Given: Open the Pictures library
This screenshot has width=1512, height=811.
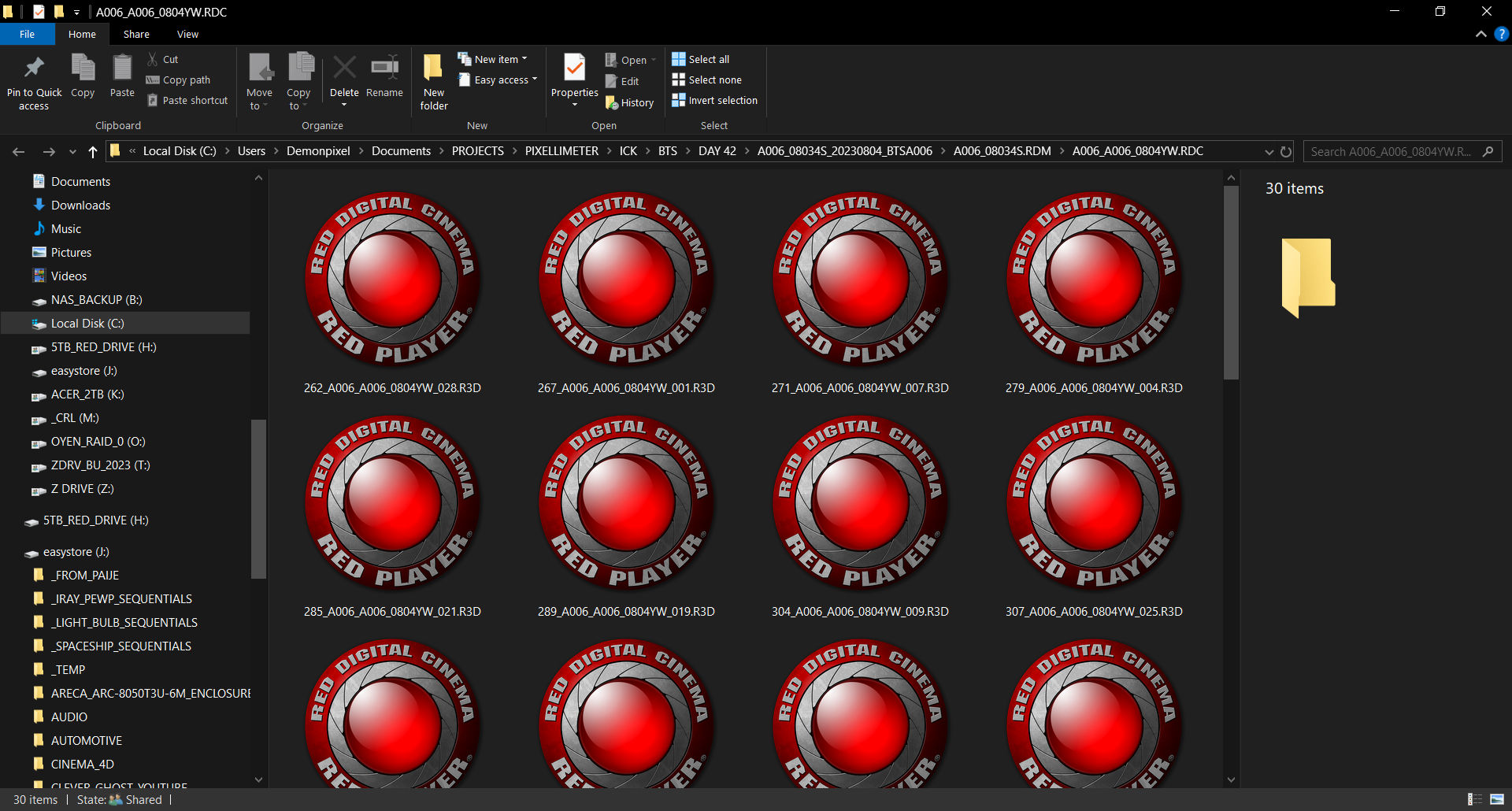Looking at the screenshot, I should [71, 252].
